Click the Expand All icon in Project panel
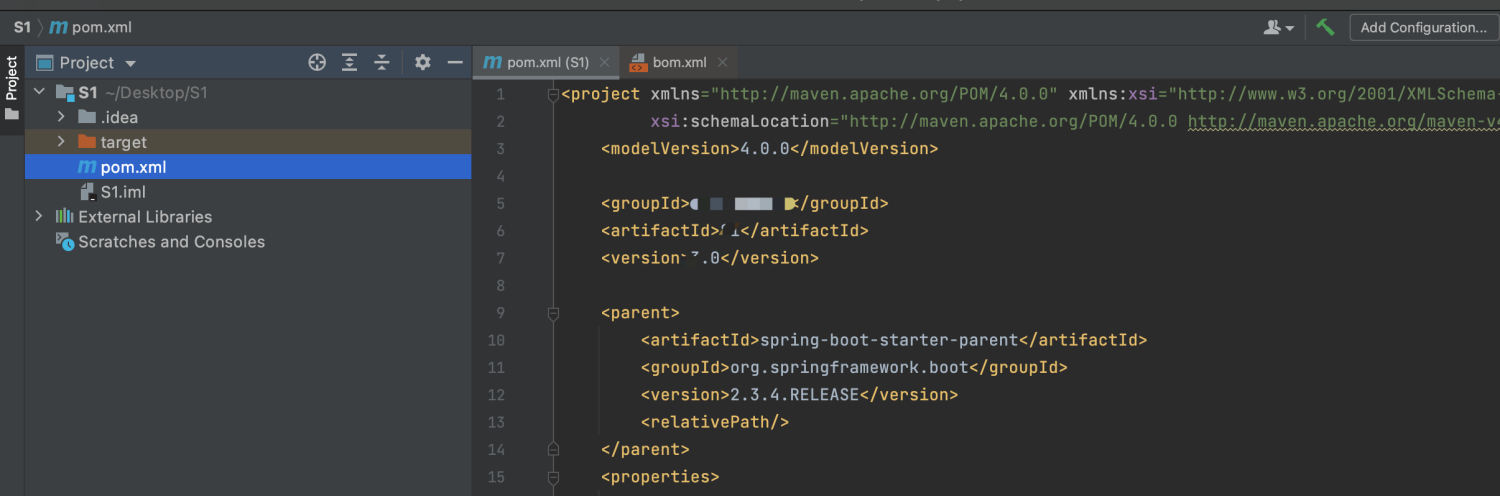1500x496 pixels. (x=349, y=63)
